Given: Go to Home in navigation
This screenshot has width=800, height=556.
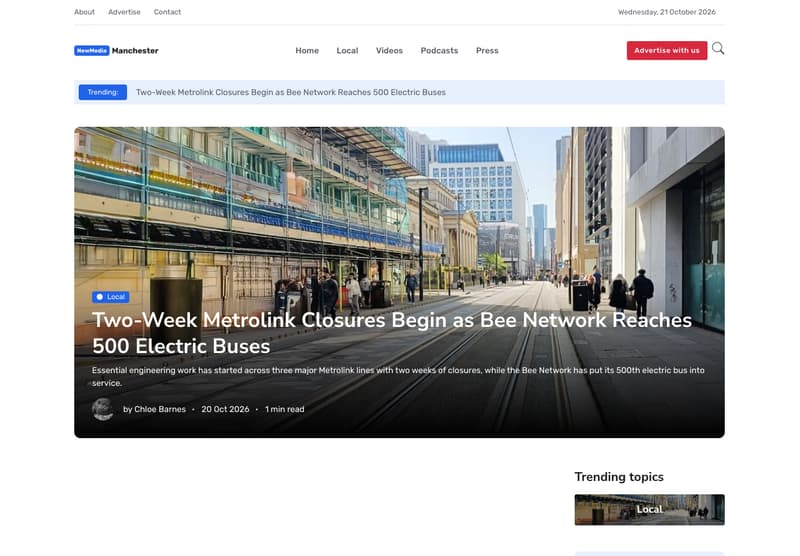Looking at the screenshot, I should point(307,50).
